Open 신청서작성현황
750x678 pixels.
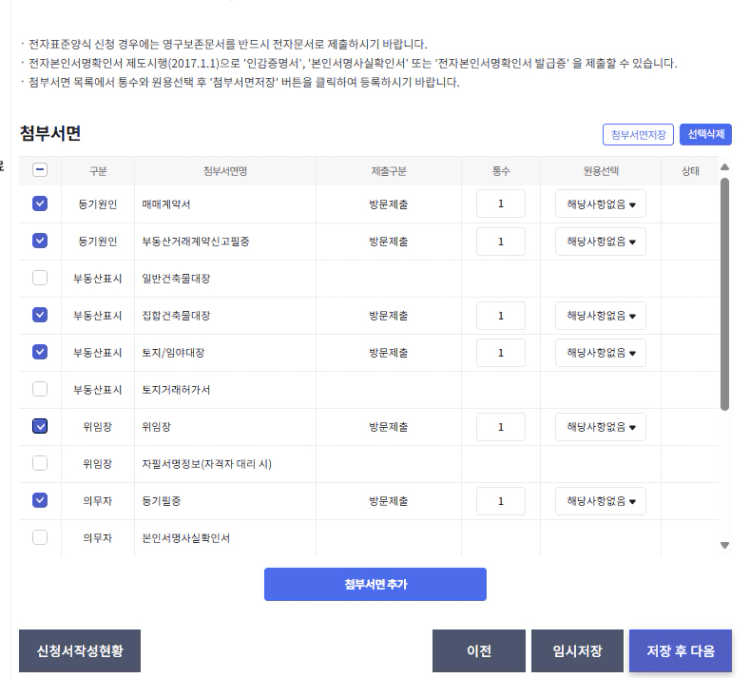pyautogui.click(x=80, y=651)
